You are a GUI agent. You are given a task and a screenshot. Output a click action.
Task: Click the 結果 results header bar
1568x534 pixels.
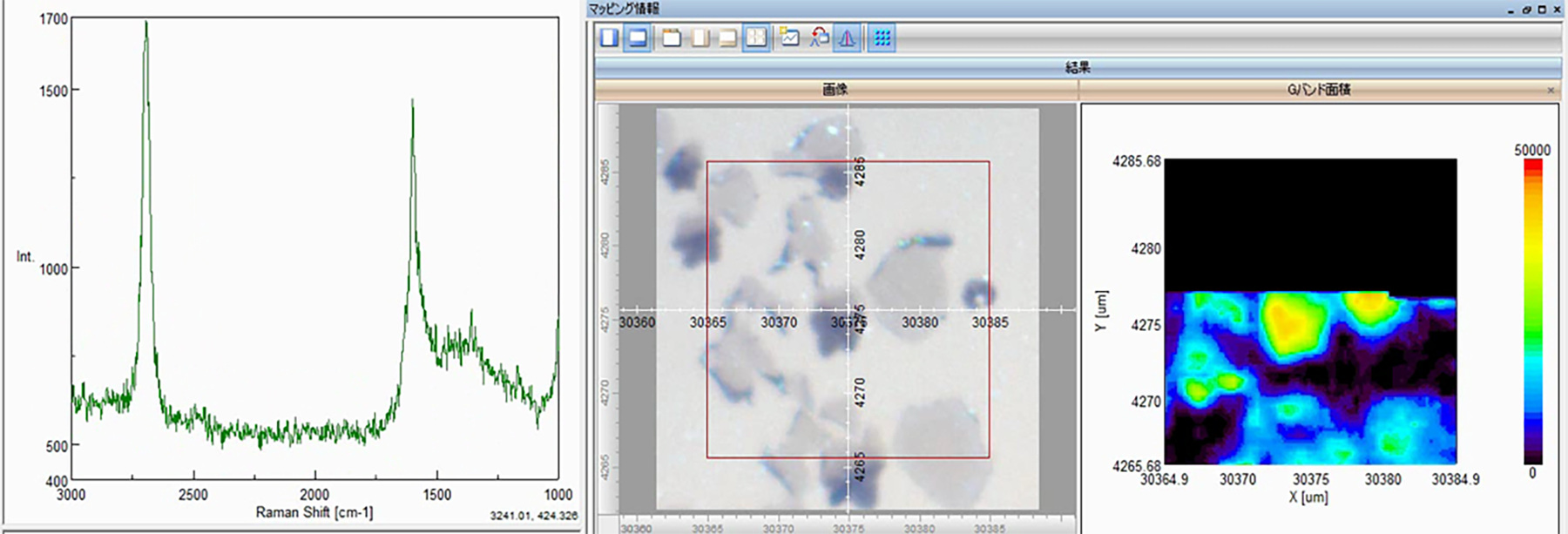pyautogui.click(x=1078, y=67)
